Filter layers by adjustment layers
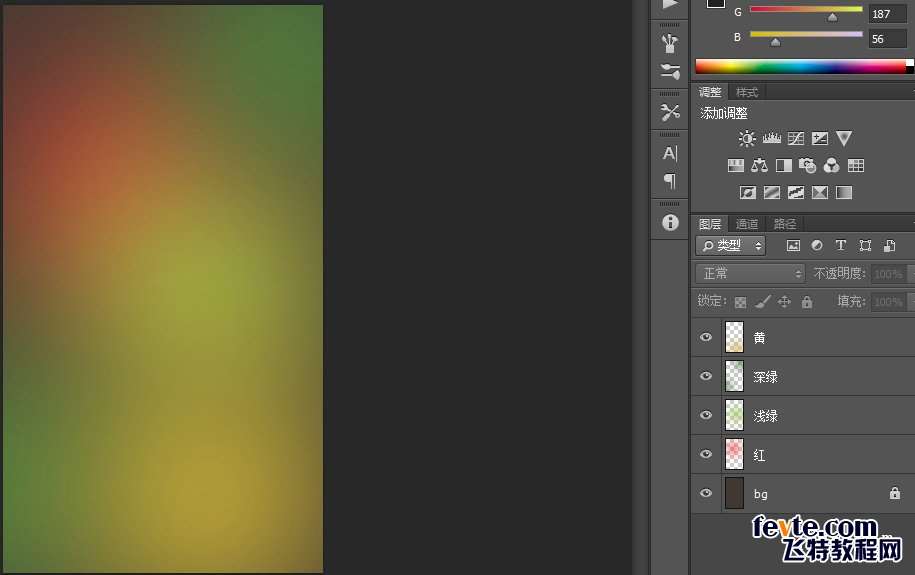The width and height of the screenshot is (915, 575). [x=817, y=246]
